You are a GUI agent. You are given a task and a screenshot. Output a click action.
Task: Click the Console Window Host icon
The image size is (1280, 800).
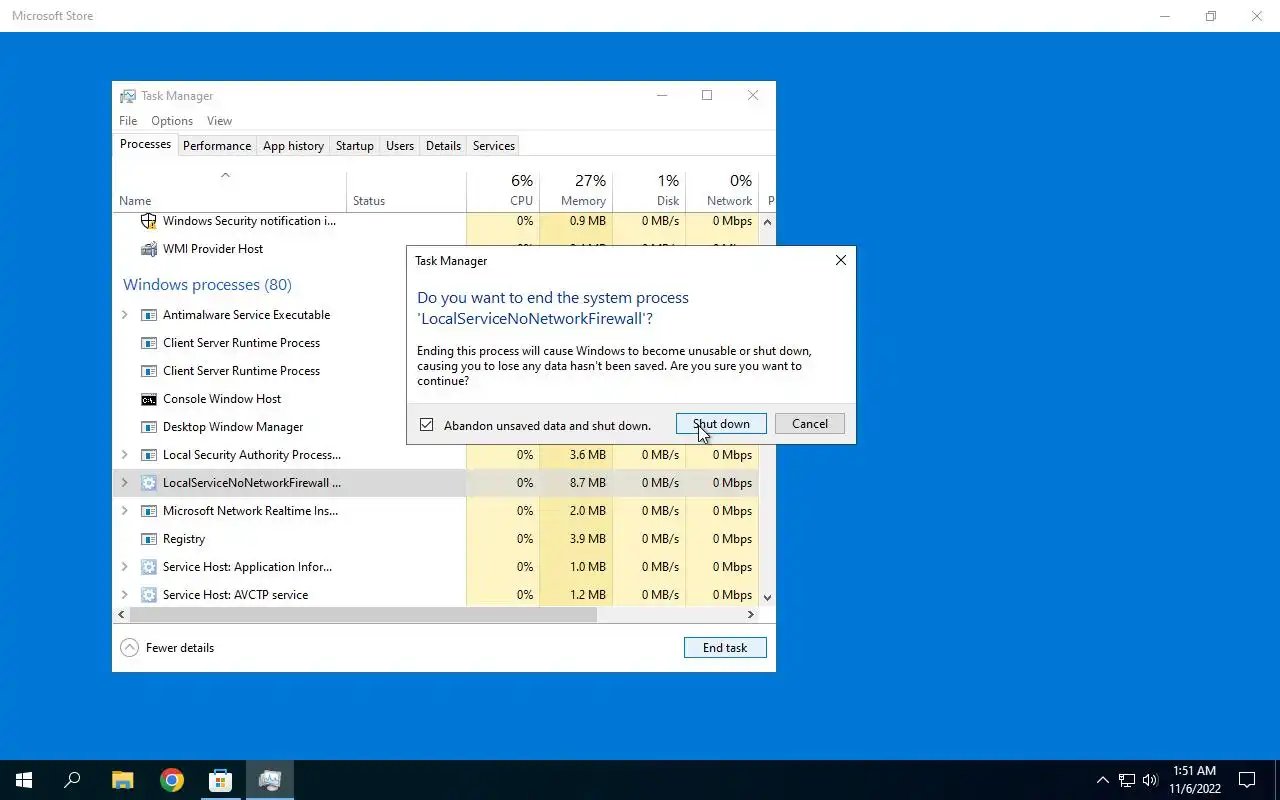point(149,399)
